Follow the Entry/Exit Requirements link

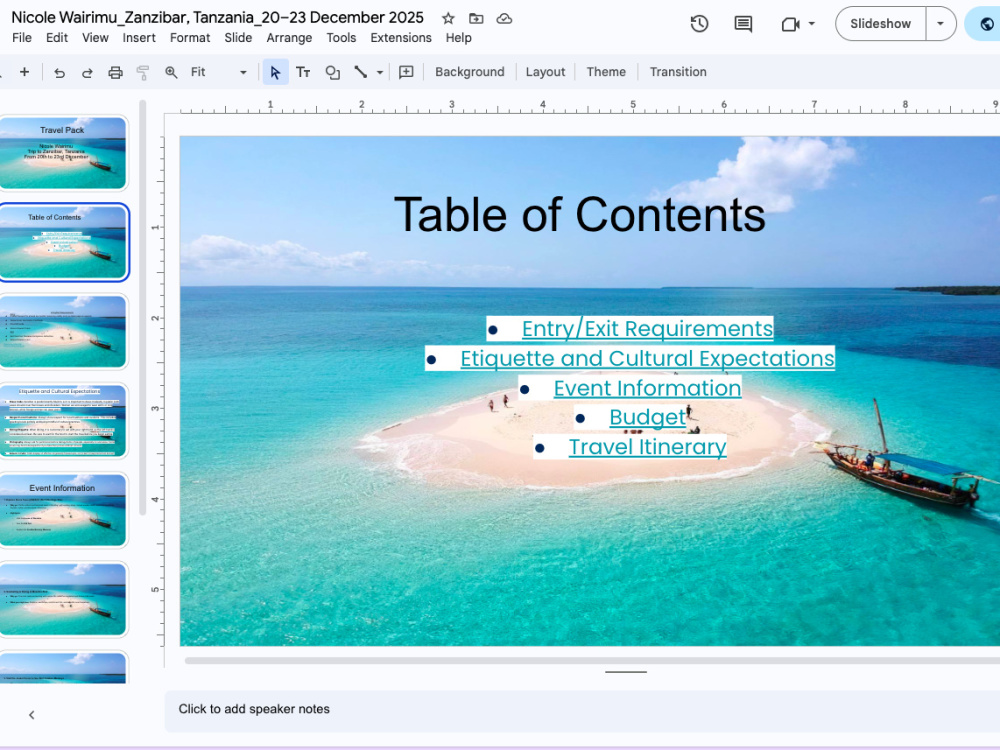[x=647, y=328]
